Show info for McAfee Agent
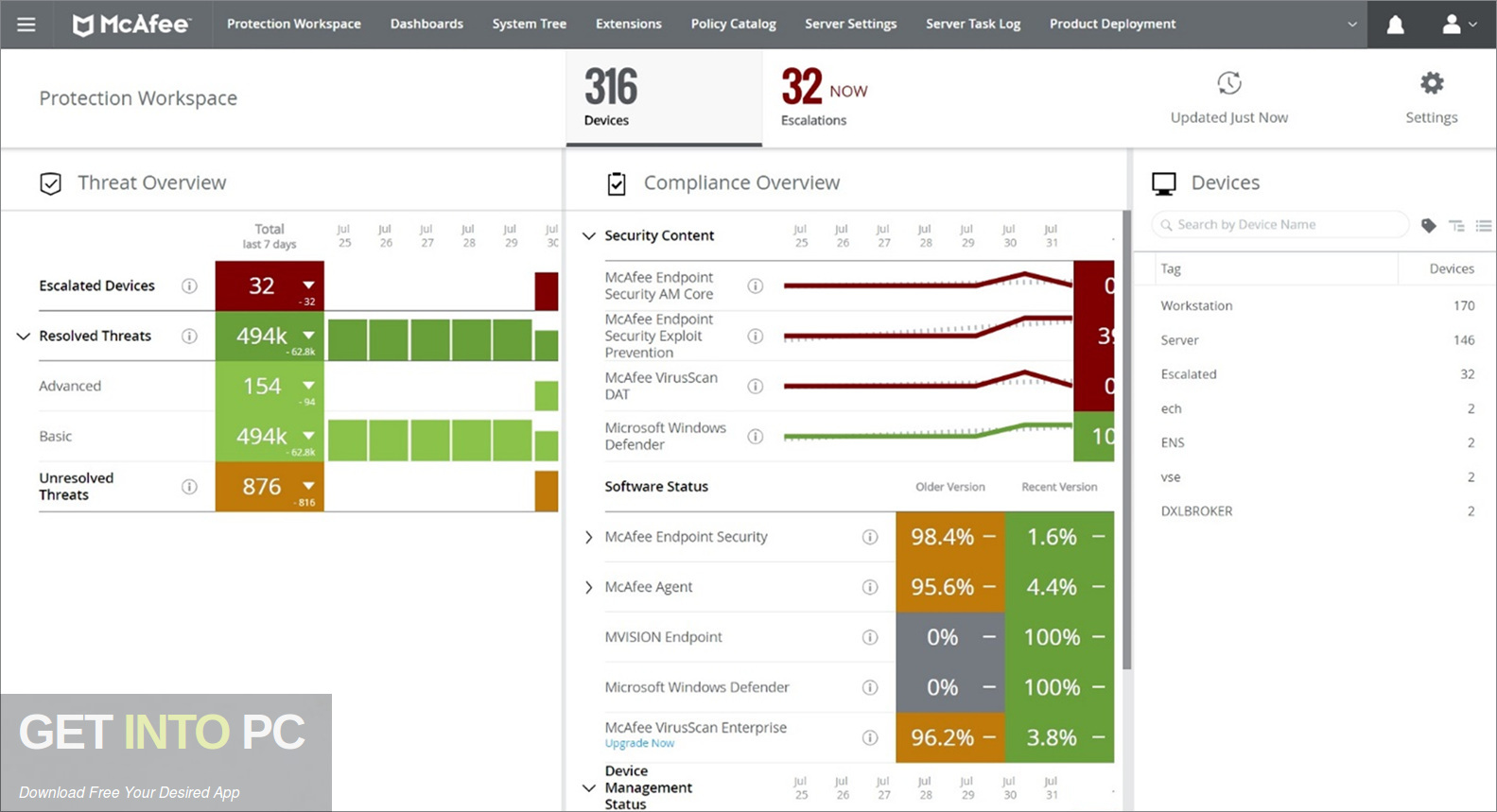 [870, 587]
